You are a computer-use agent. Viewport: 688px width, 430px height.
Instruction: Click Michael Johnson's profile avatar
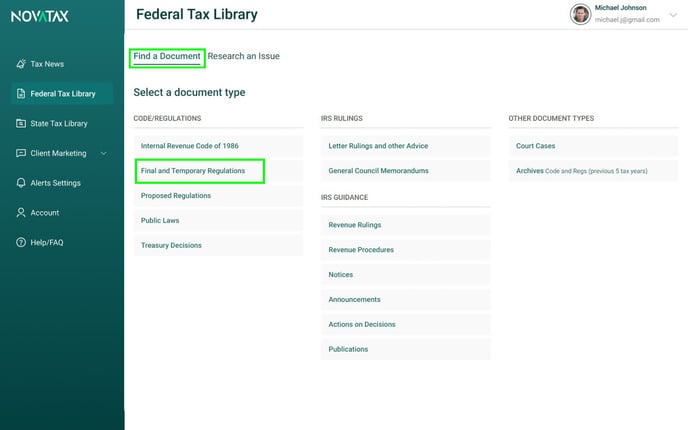580,14
